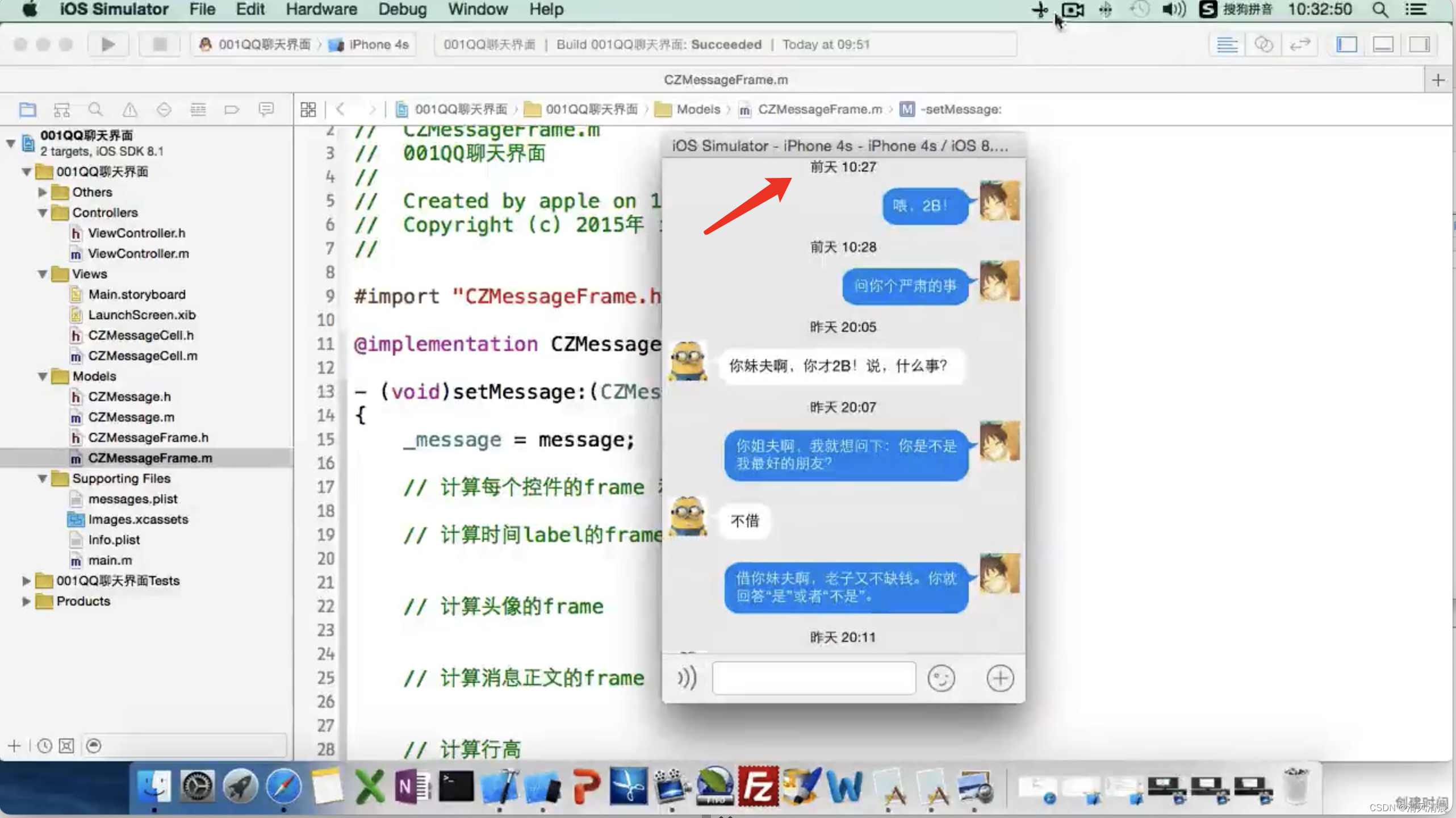Open the issue navigator warning icon

click(130, 109)
